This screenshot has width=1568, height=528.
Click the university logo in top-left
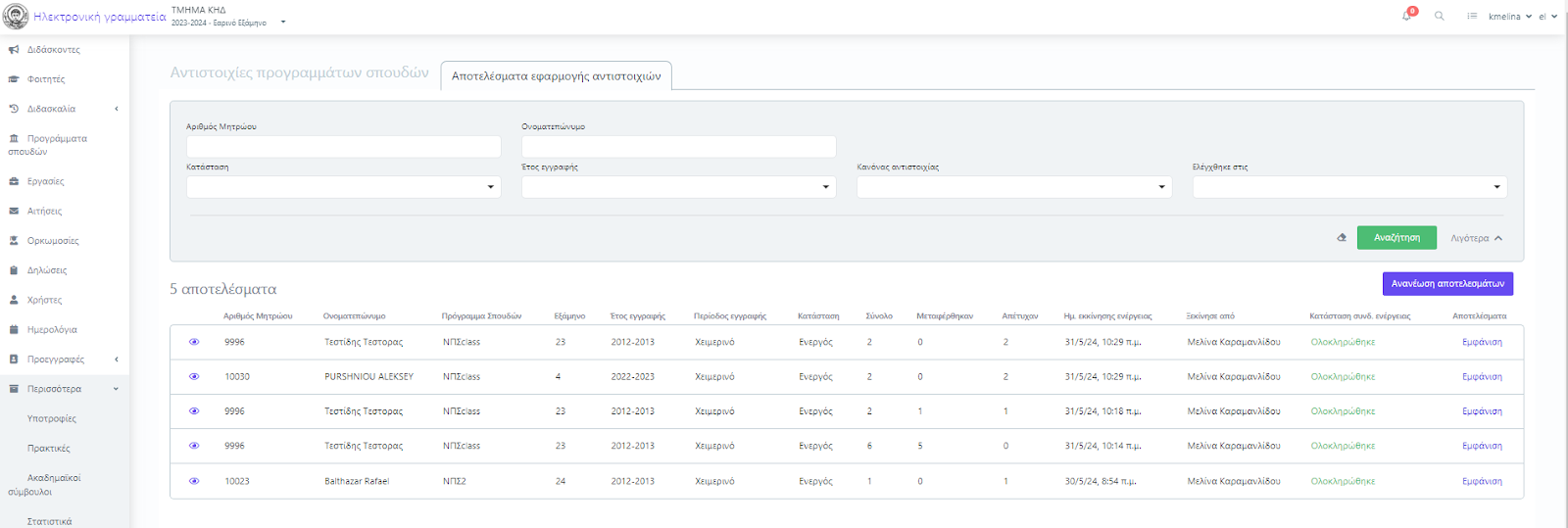[x=16, y=17]
